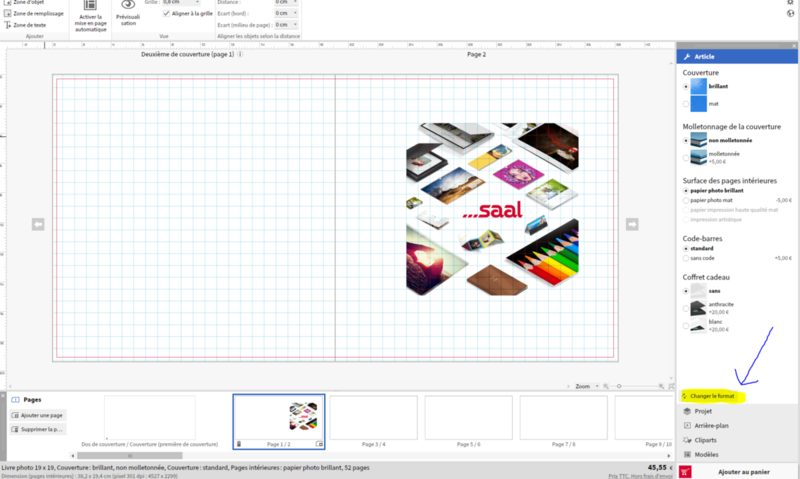
Task: Select standard code-barres option
Action: coord(686,248)
